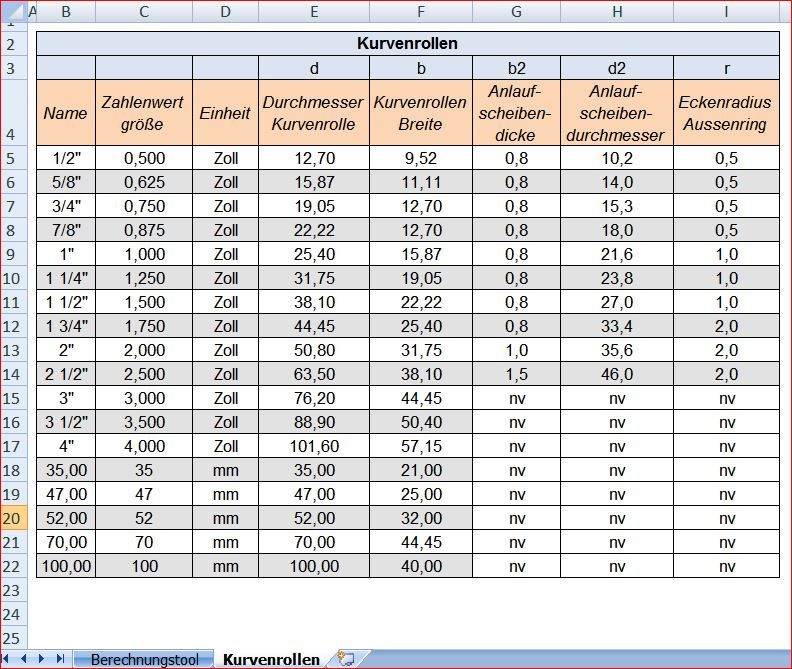Select column E header
The image size is (792, 669).
314,12
